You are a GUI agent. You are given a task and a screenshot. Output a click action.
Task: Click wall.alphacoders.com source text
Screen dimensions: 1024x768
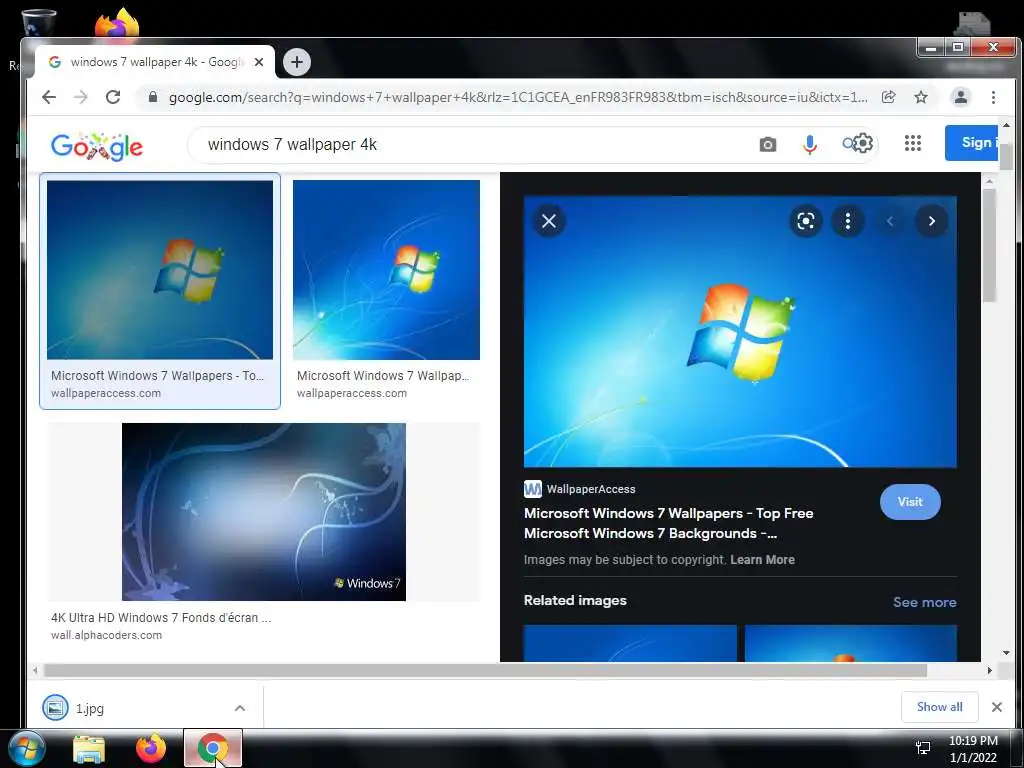pyautogui.click(x=106, y=635)
